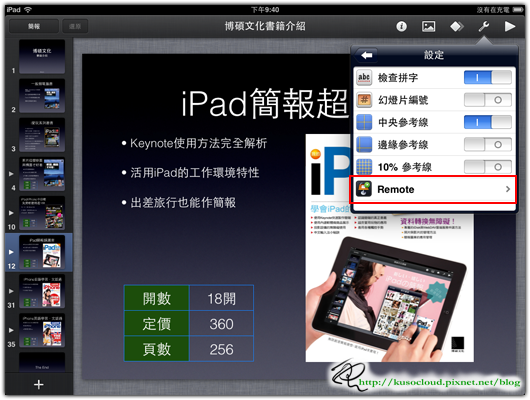
Task: Select the iPad簡報超 slide title text
Action: tap(265, 103)
